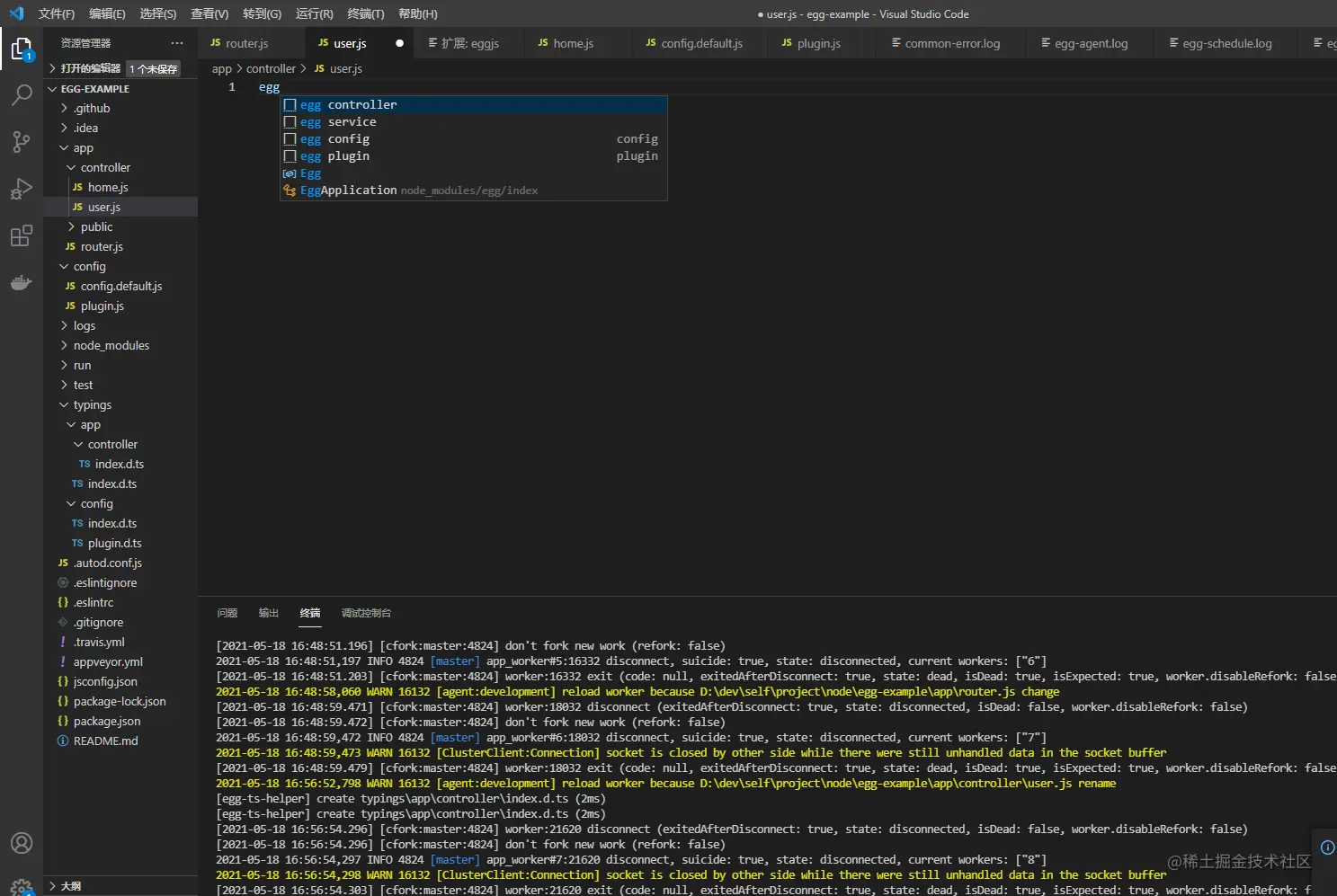The height and width of the screenshot is (896, 1337).
Task: Expand the node_modules folder
Action: coord(121,345)
